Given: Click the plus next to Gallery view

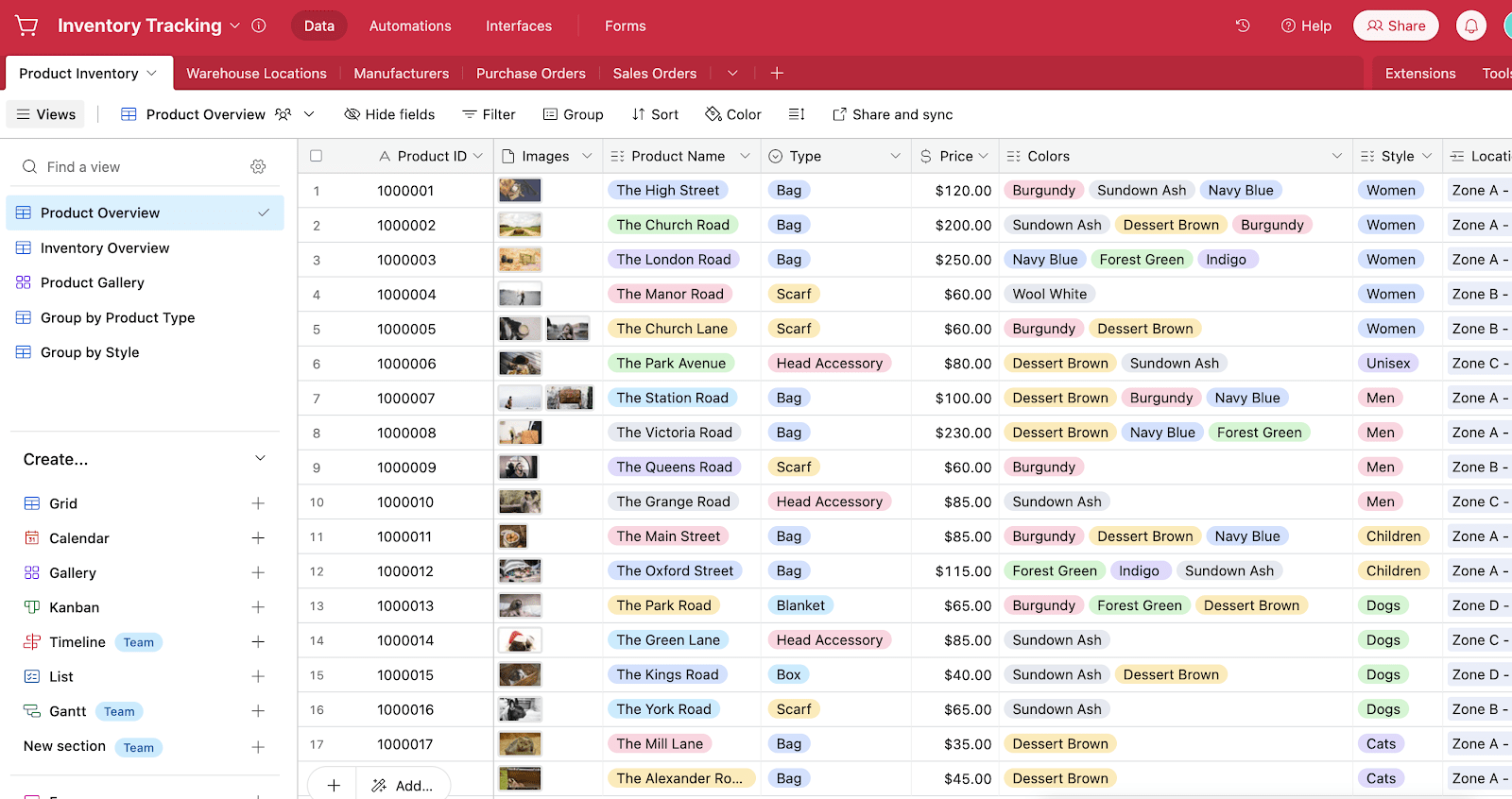Looking at the screenshot, I should point(258,572).
